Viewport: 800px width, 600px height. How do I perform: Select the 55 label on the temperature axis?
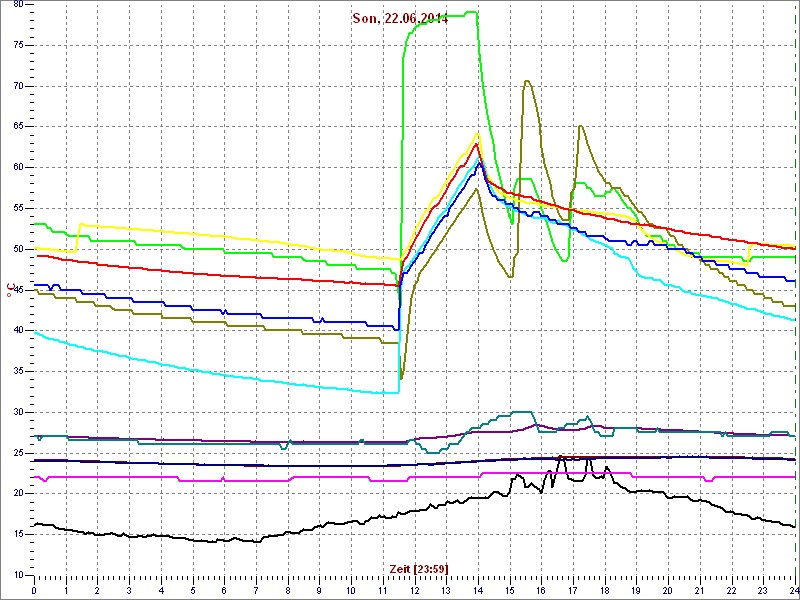coord(17,208)
